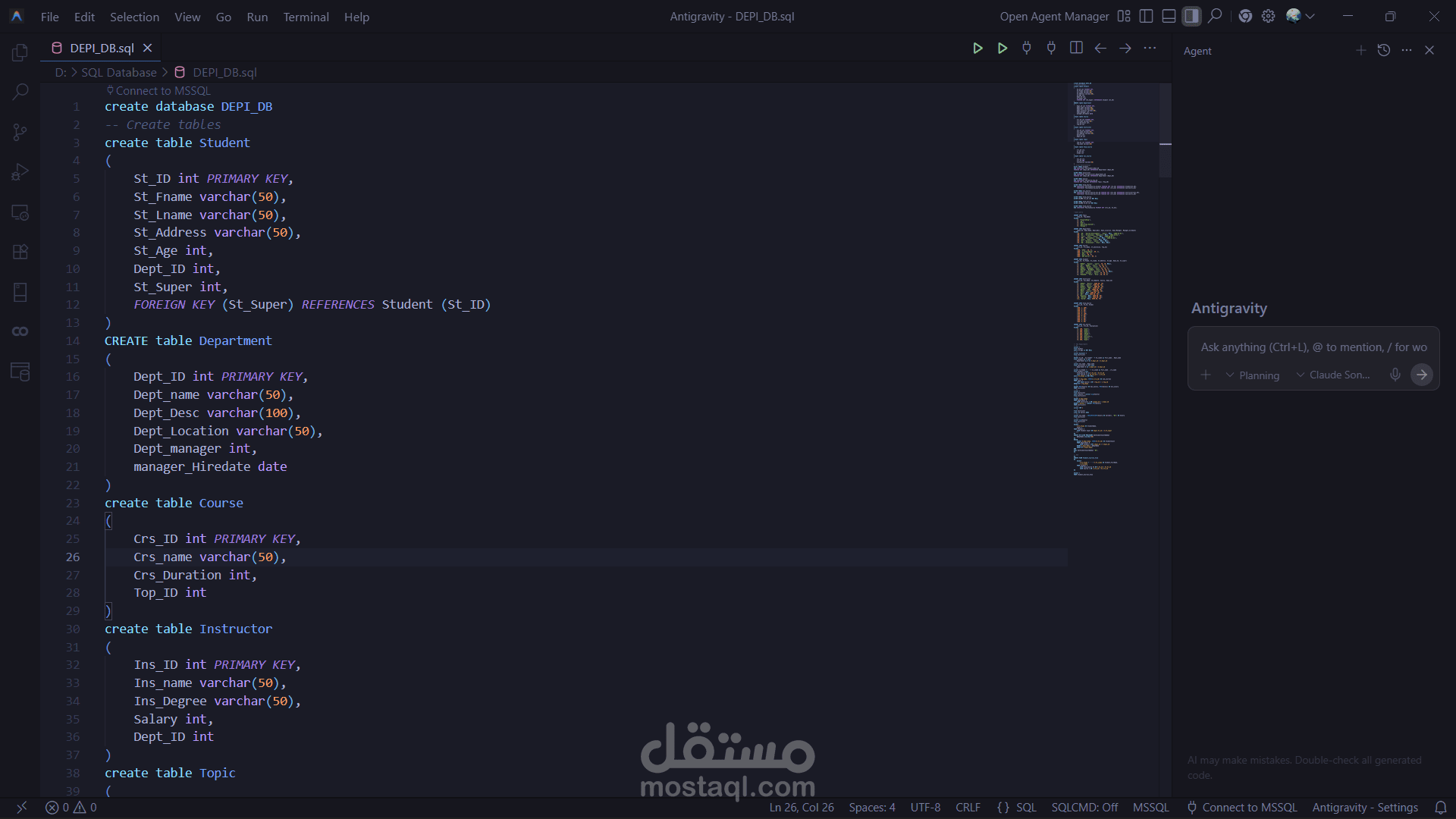This screenshot has width=1456, height=819.
Task: Click the microphone icon in the agent input
Action: pos(1395,375)
